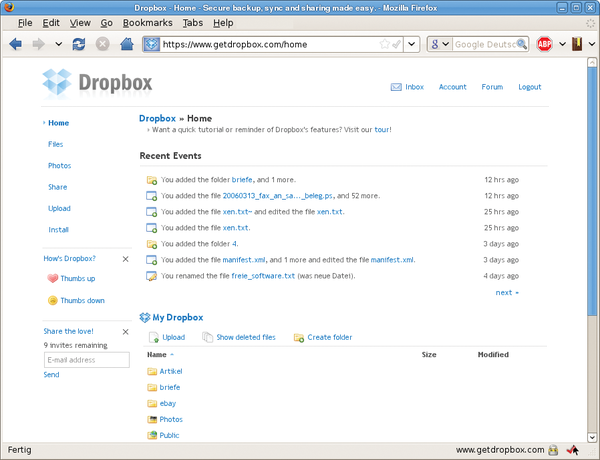
Task: Open the bookmarks icon dropdown arrow
Action: 592,44
